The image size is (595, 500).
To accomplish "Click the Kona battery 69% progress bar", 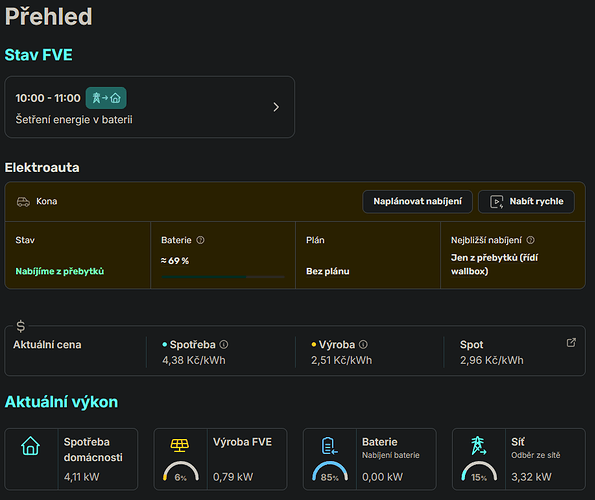I will click(223, 277).
